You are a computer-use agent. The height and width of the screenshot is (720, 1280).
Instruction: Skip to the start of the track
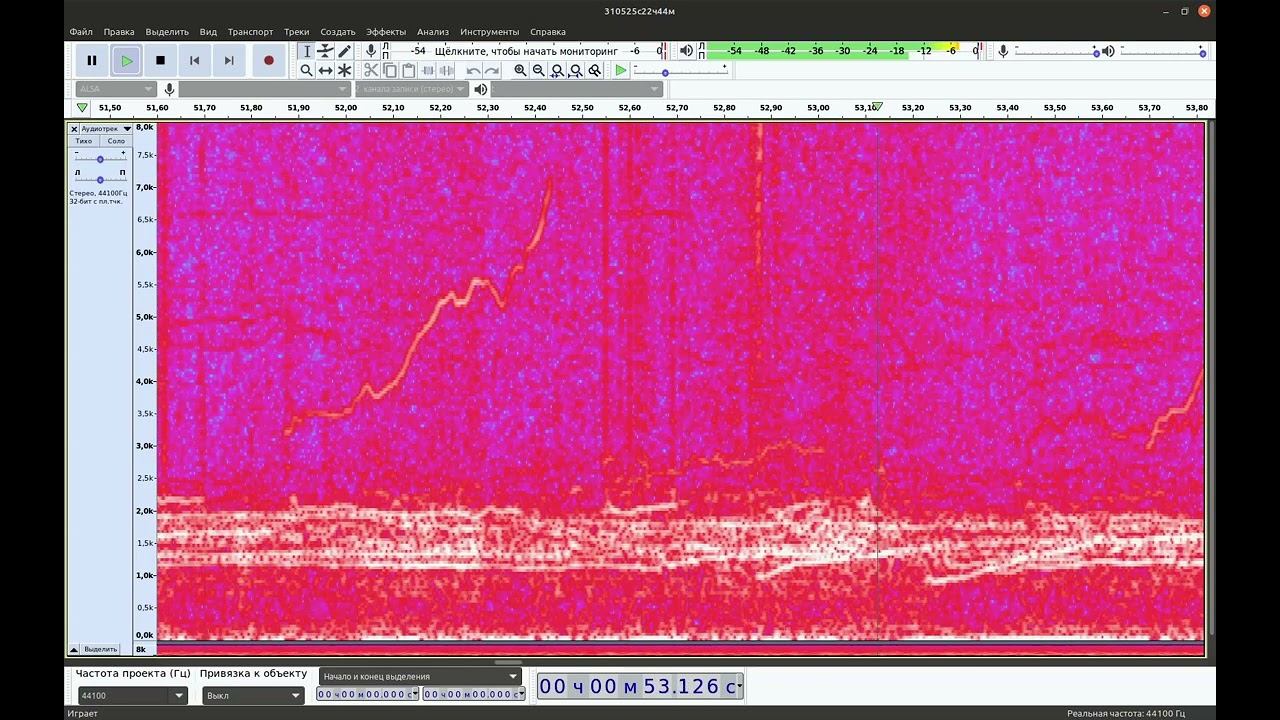pyautogui.click(x=194, y=61)
